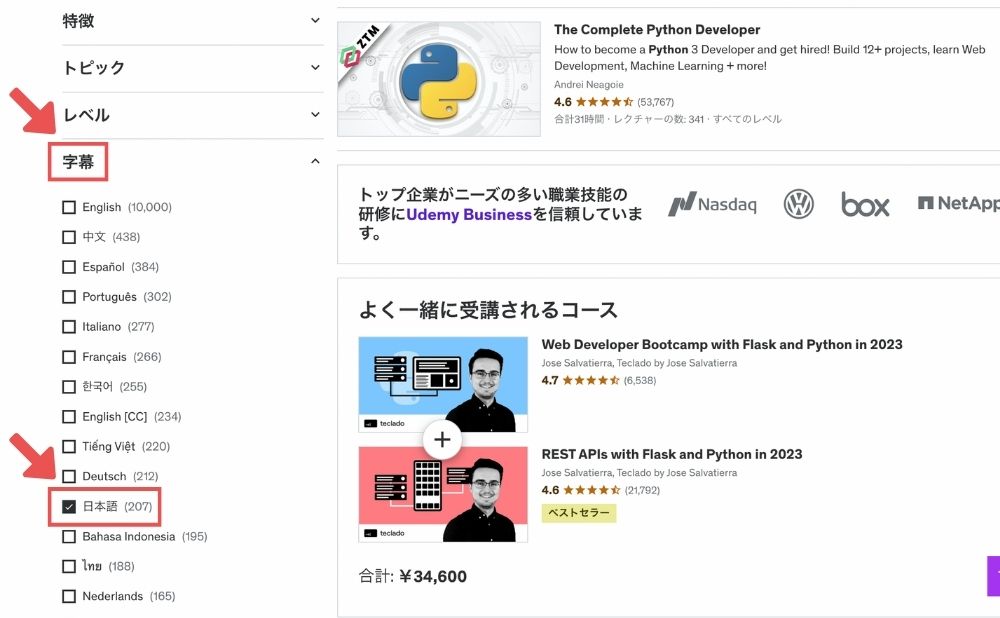Expand the レベル filter chevron
Screen dimensions: 1000x618
coord(315,115)
